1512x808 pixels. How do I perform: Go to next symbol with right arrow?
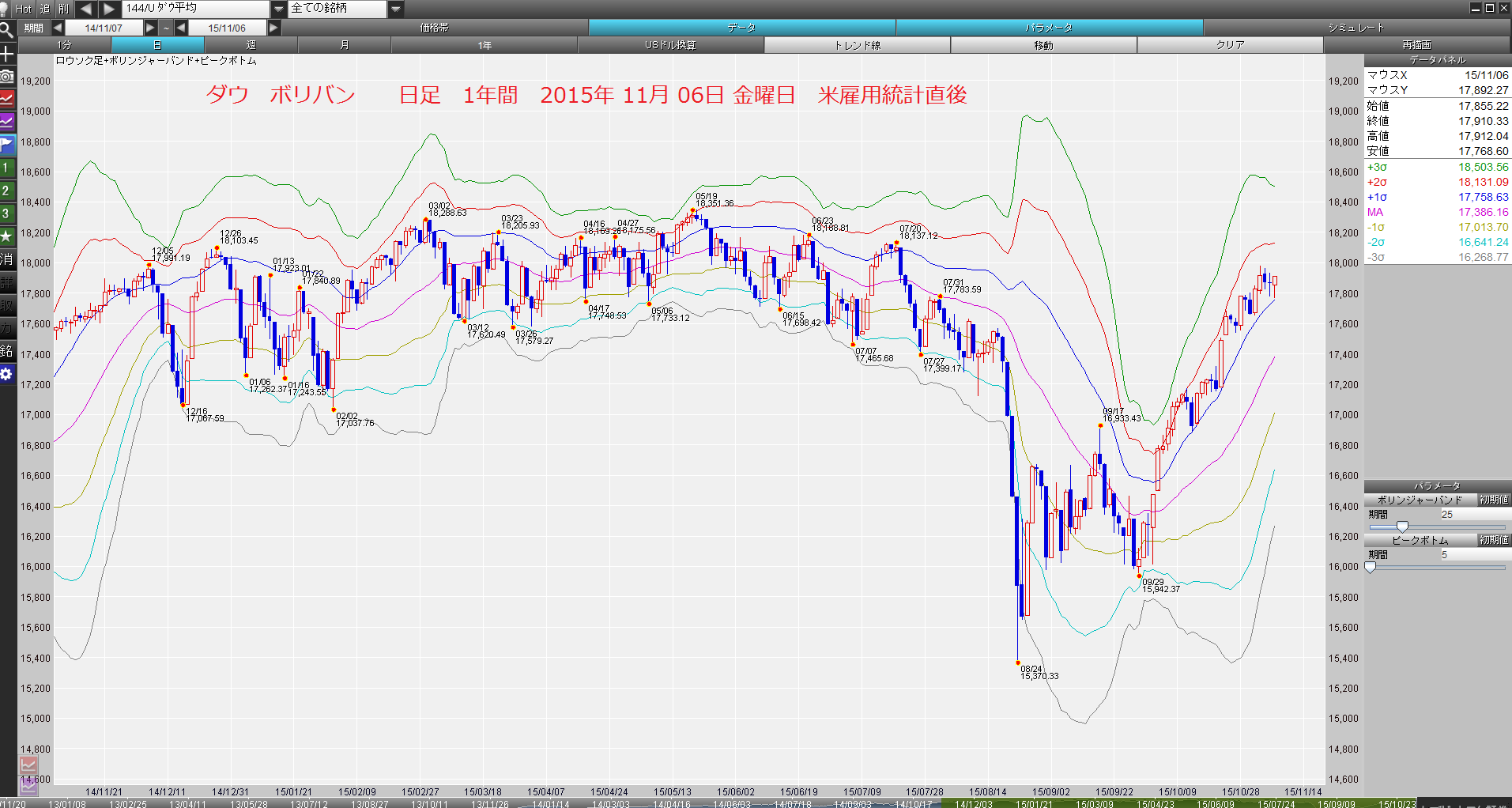[109, 9]
